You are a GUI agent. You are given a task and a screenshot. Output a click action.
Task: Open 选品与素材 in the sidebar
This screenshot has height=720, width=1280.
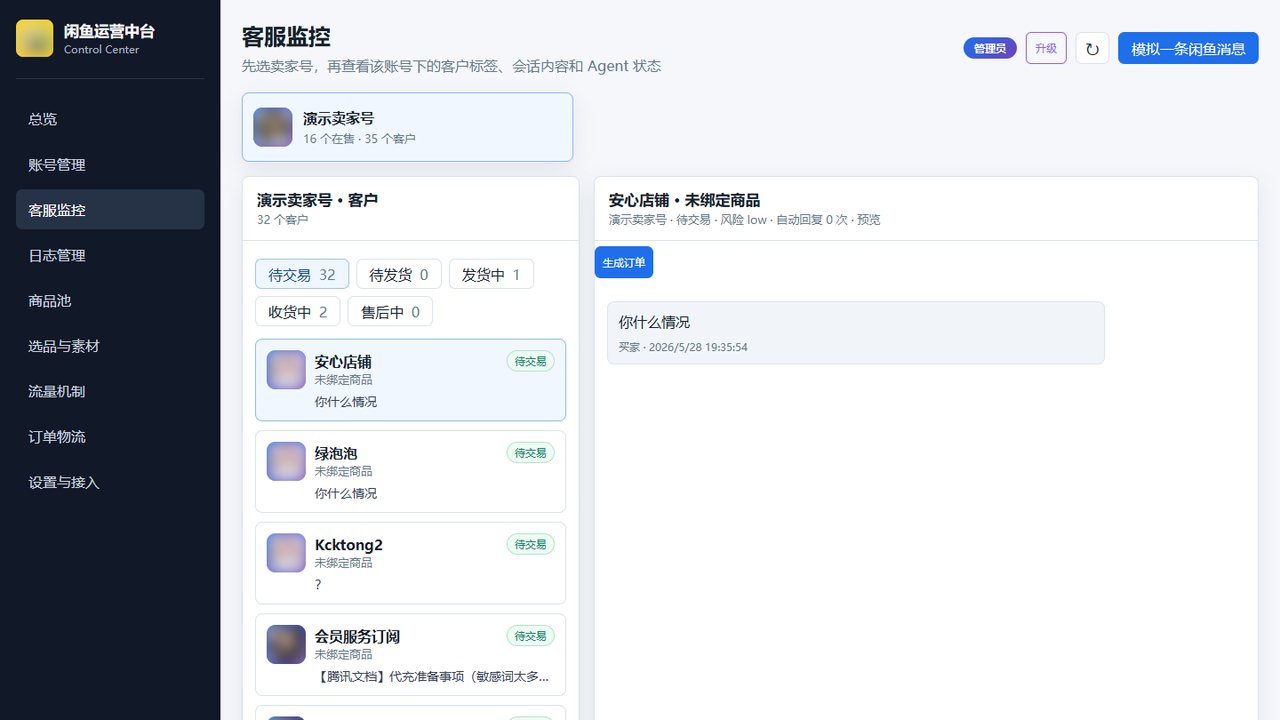(110, 346)
